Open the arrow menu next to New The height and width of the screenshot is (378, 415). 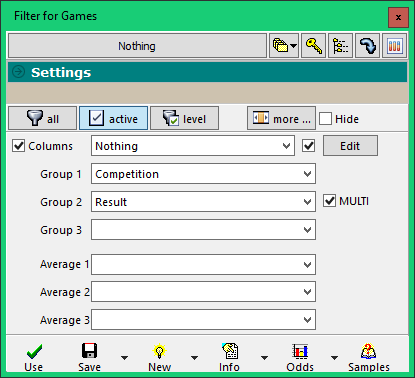coord(194,358)
